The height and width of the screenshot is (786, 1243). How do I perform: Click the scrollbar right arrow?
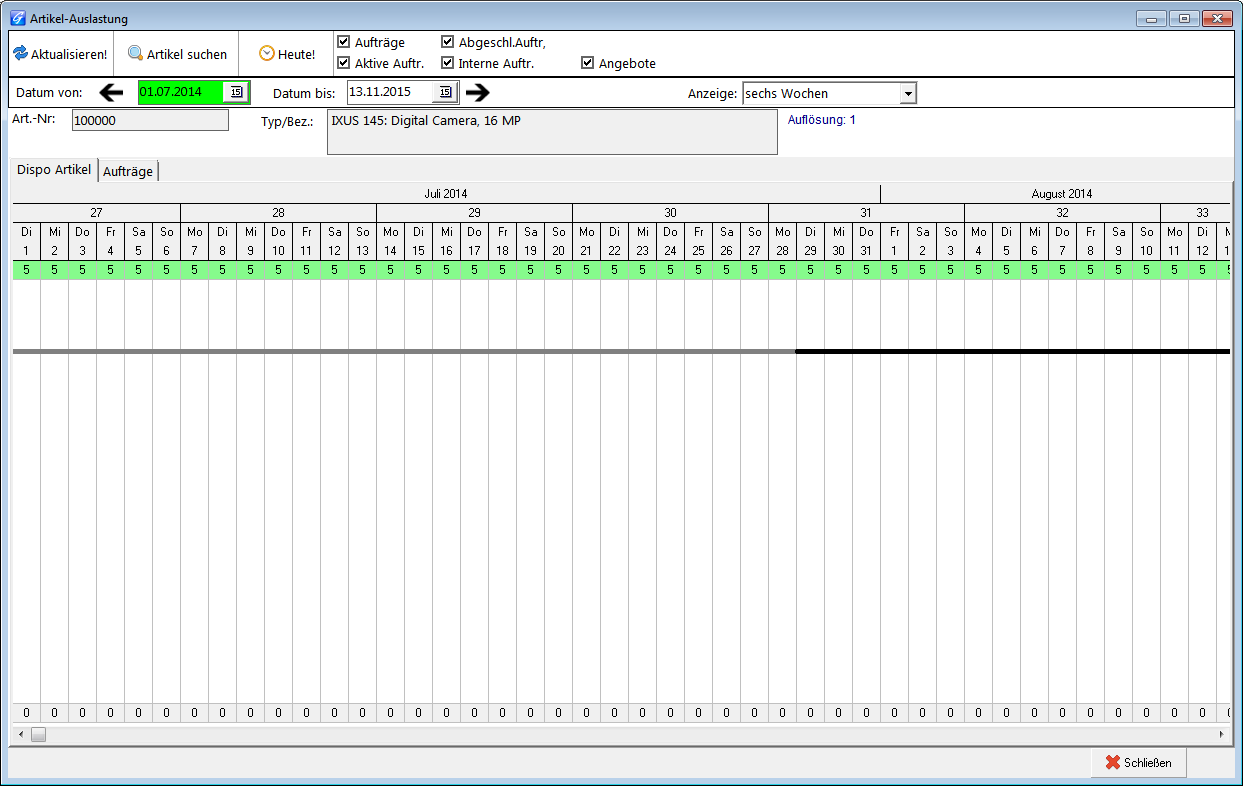(1222, 734)
